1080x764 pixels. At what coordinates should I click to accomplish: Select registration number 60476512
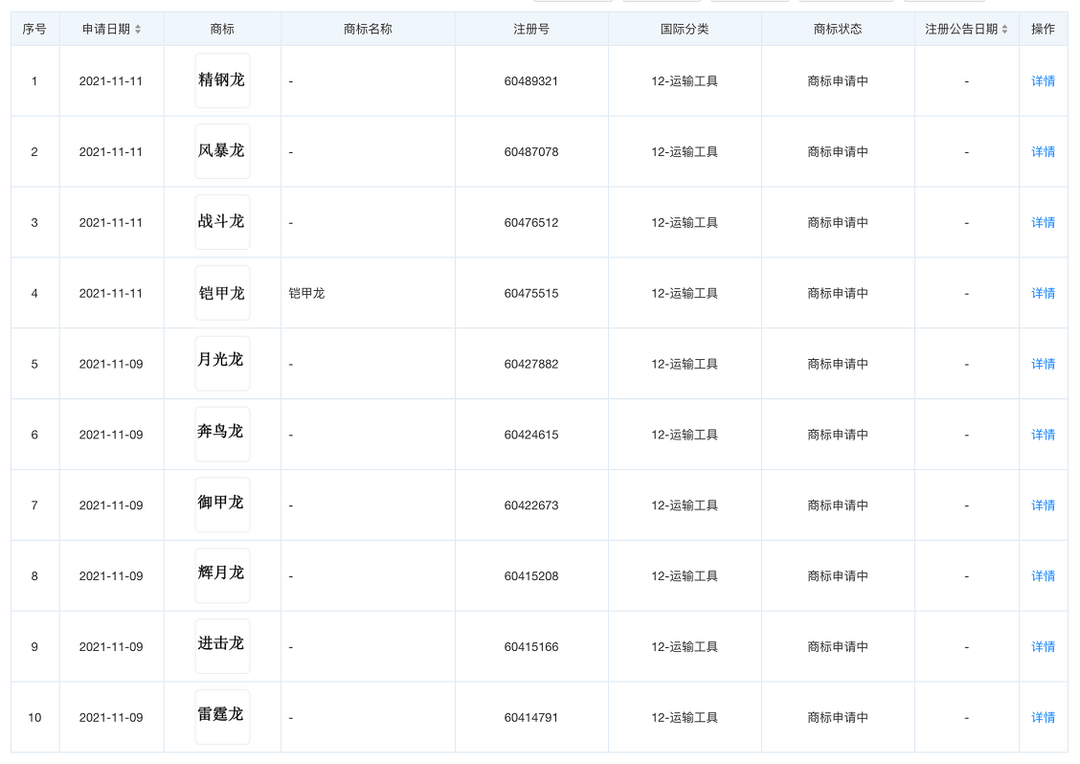click(x=531, y=223)
